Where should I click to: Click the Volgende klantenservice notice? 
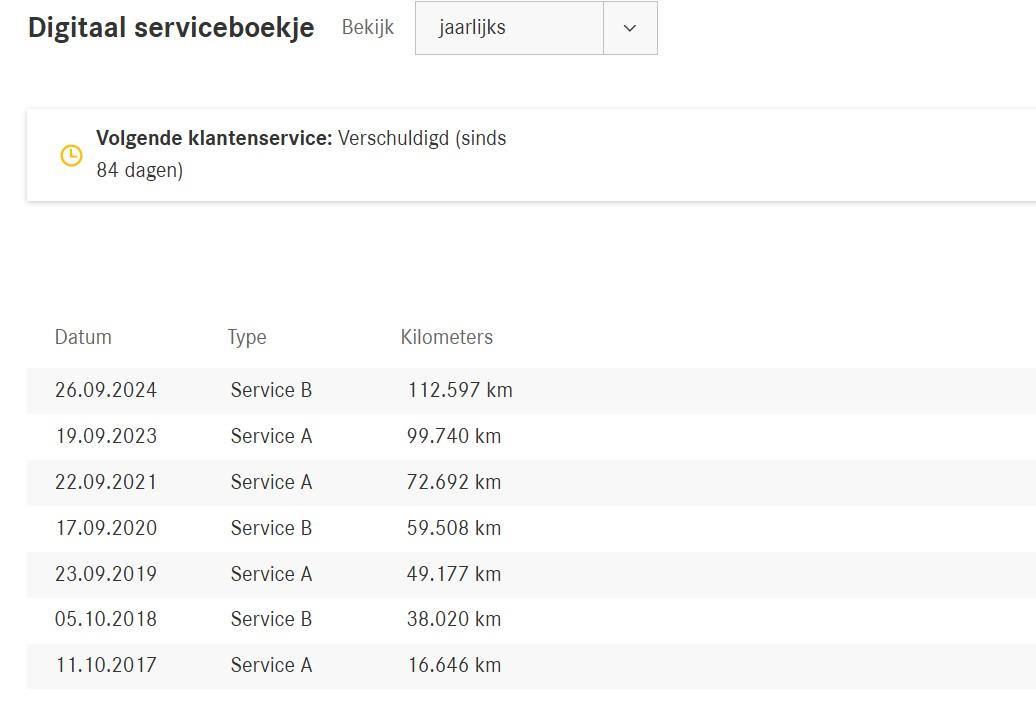(301, 154)
